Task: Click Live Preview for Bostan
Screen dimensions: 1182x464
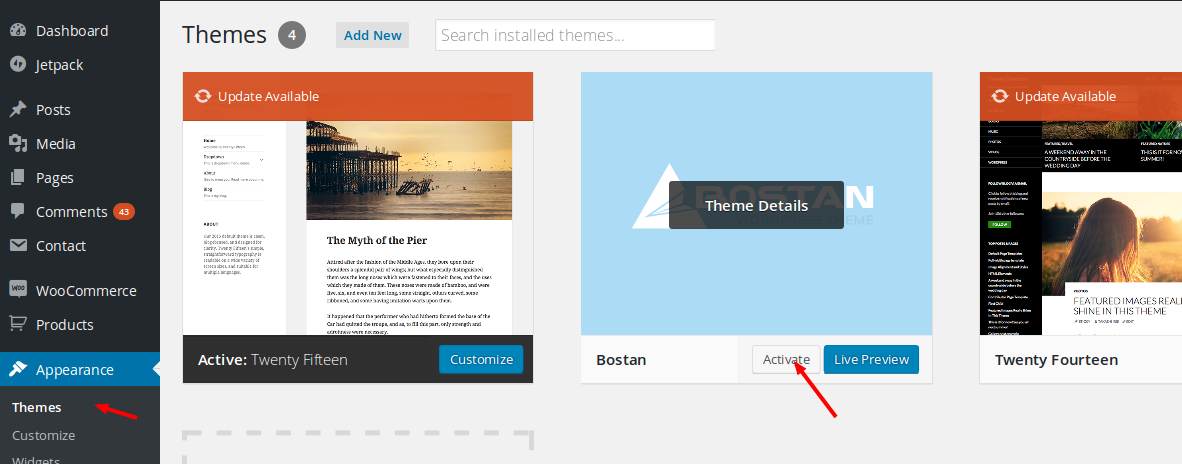Action: pos(871,359)
